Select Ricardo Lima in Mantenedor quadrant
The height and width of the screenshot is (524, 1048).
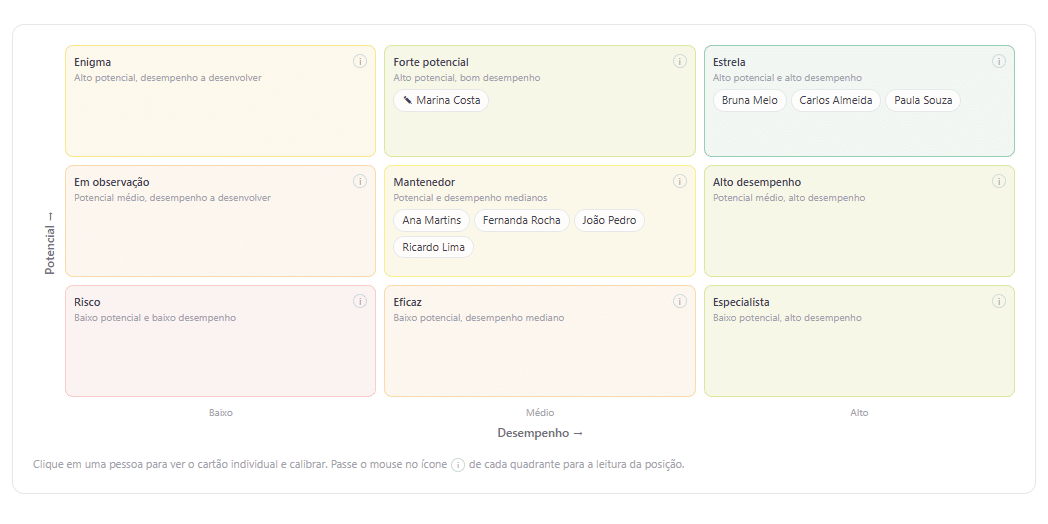pos(434,247)
